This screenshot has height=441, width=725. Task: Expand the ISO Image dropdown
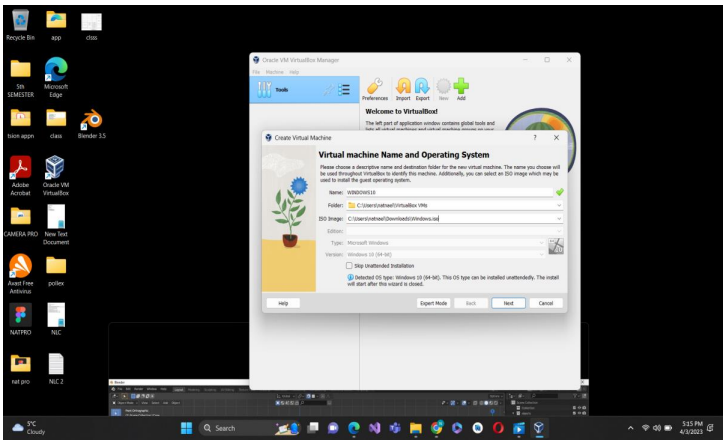(x=559, y=219)
